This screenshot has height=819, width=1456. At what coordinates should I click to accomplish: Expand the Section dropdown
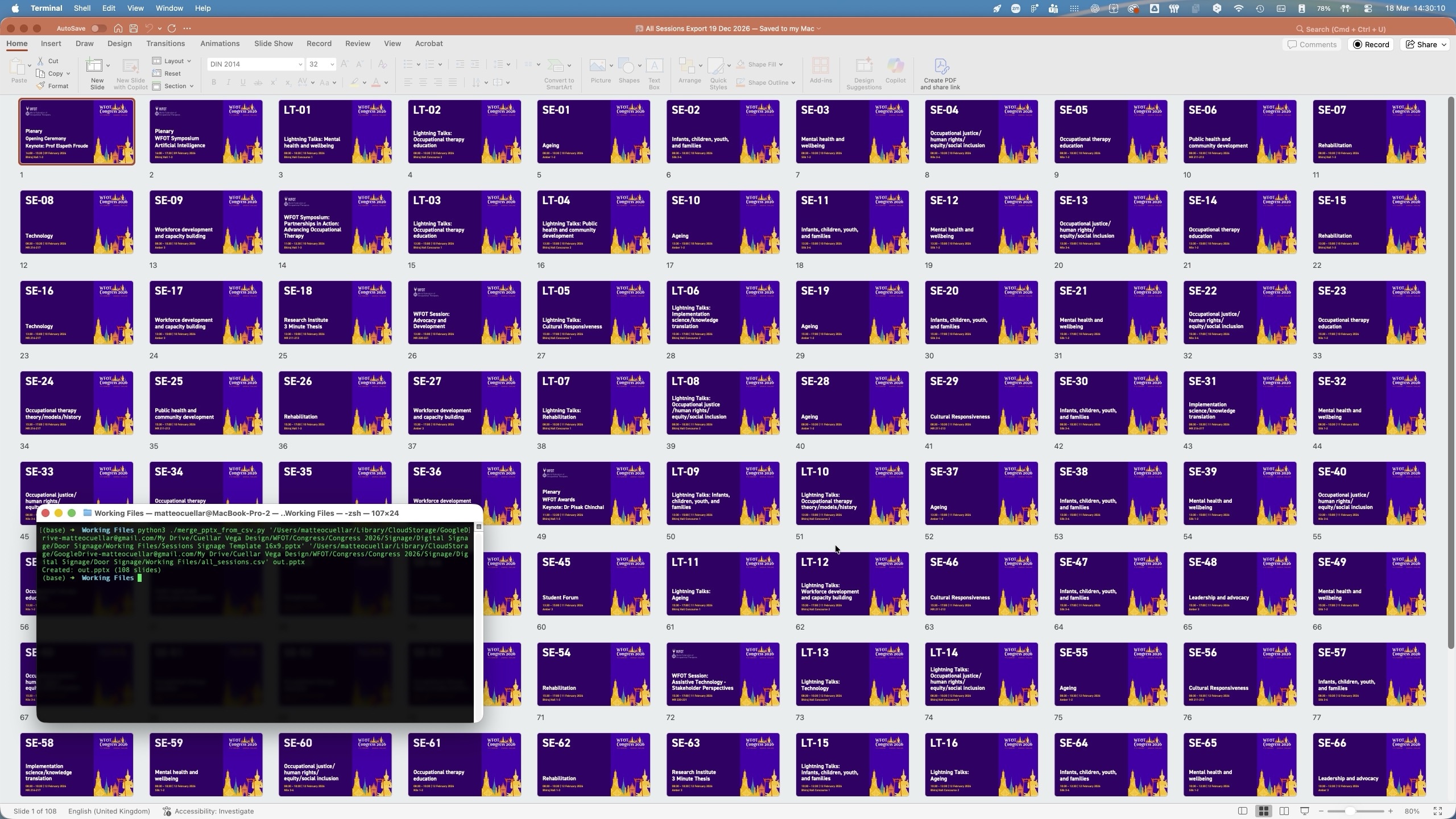point(174,86)
